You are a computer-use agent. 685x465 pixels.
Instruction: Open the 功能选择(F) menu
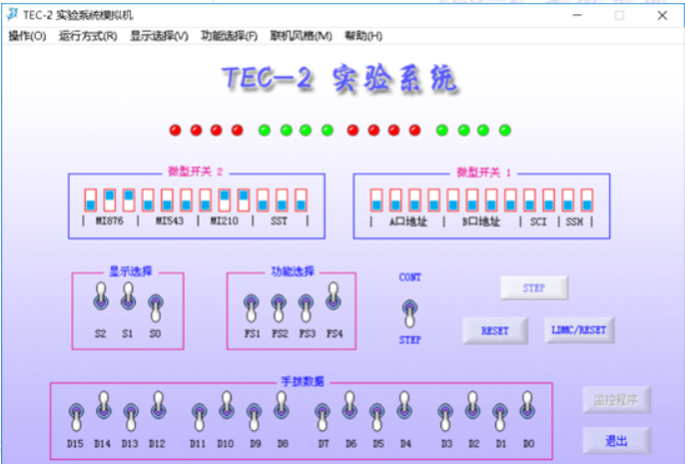[x=229, y=36]
